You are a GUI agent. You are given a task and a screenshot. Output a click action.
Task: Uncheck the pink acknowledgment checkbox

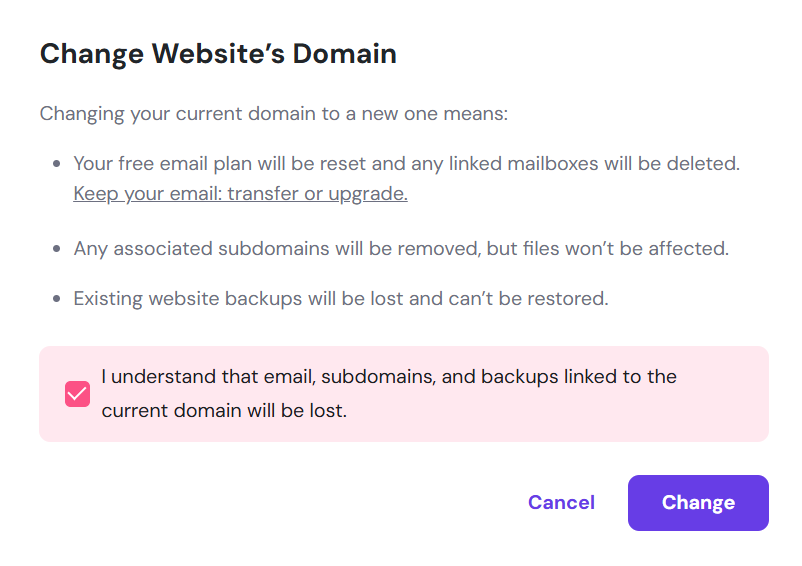[x=77, y=394]
